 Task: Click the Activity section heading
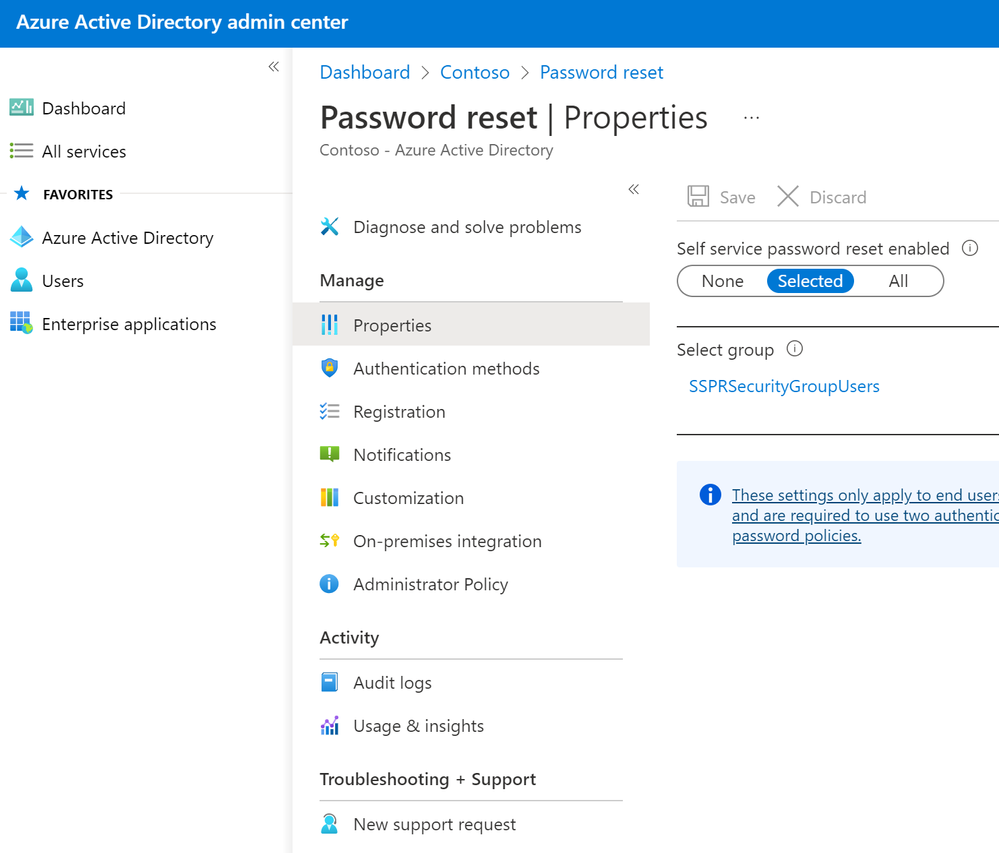[x=349, y=637]
